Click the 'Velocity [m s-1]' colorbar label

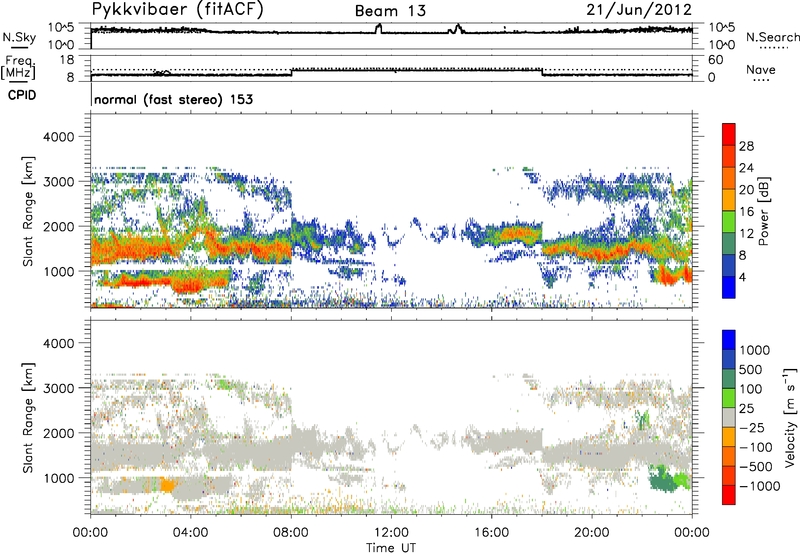click(790, 417)
